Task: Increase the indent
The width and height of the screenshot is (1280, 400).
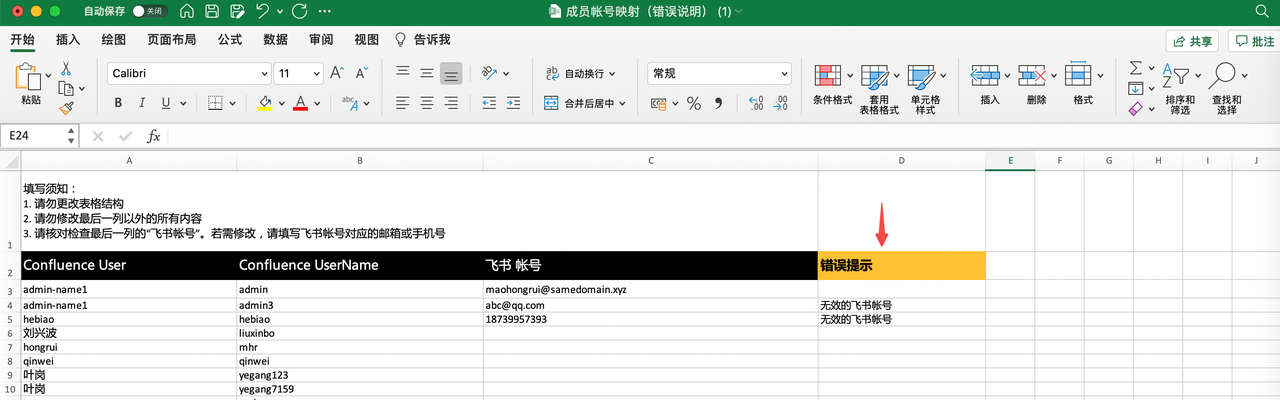Action: 514,103
